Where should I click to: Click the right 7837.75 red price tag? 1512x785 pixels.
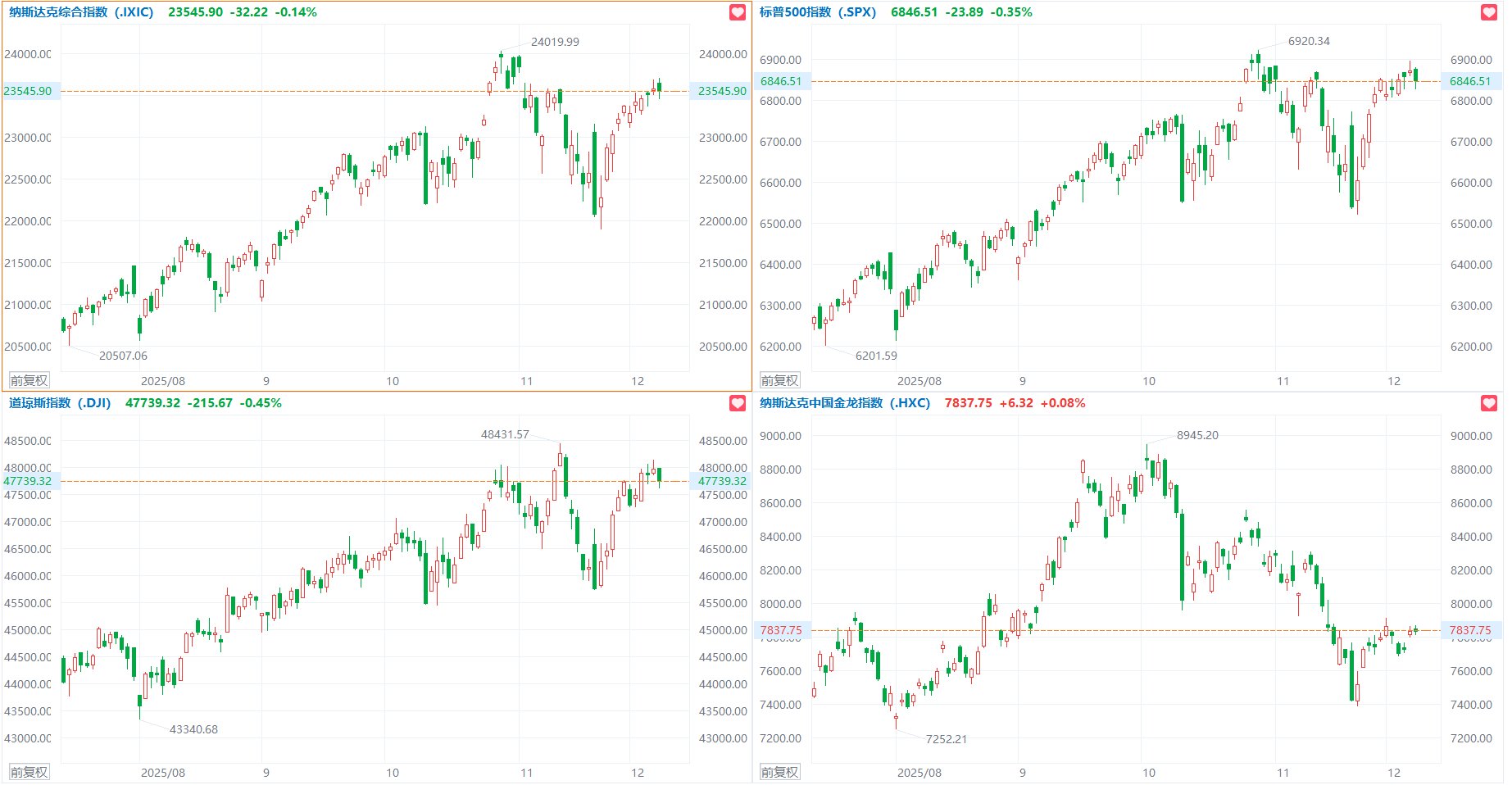[1470, 630]
